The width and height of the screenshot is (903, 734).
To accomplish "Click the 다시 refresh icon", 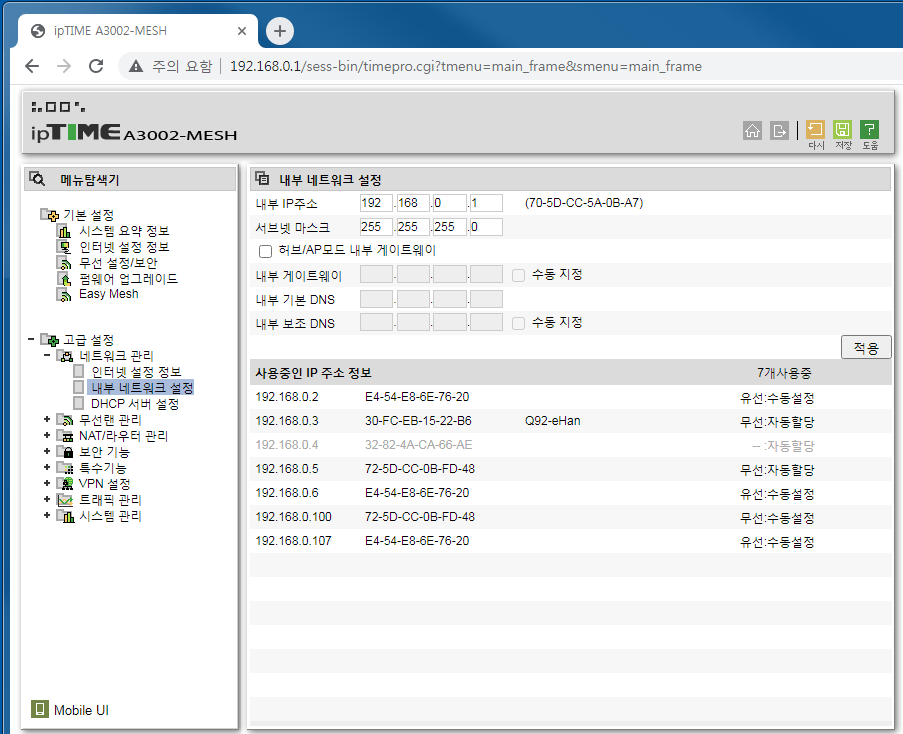I will [x=815, y=130].
